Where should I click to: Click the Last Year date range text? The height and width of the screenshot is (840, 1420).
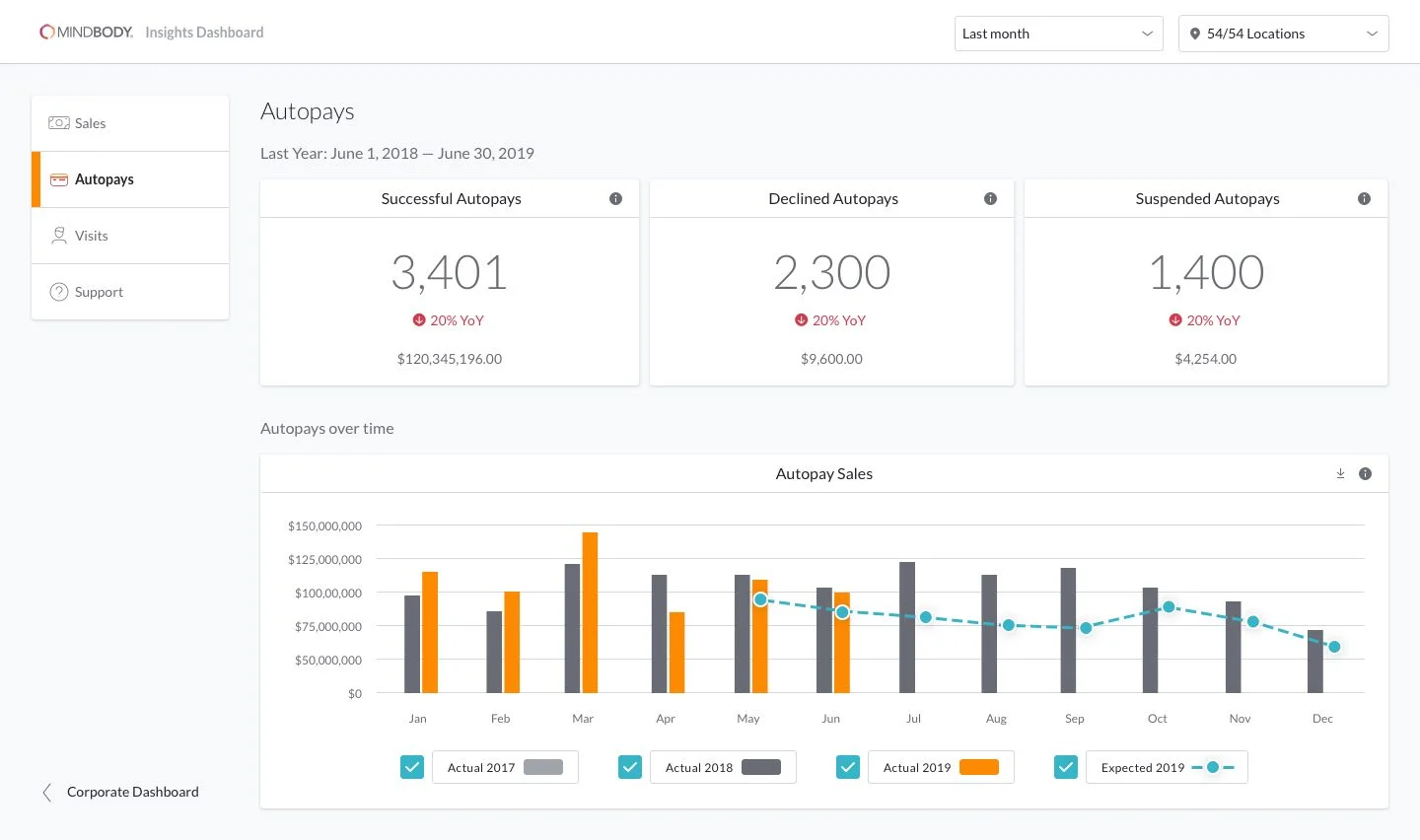coord(397,153)
